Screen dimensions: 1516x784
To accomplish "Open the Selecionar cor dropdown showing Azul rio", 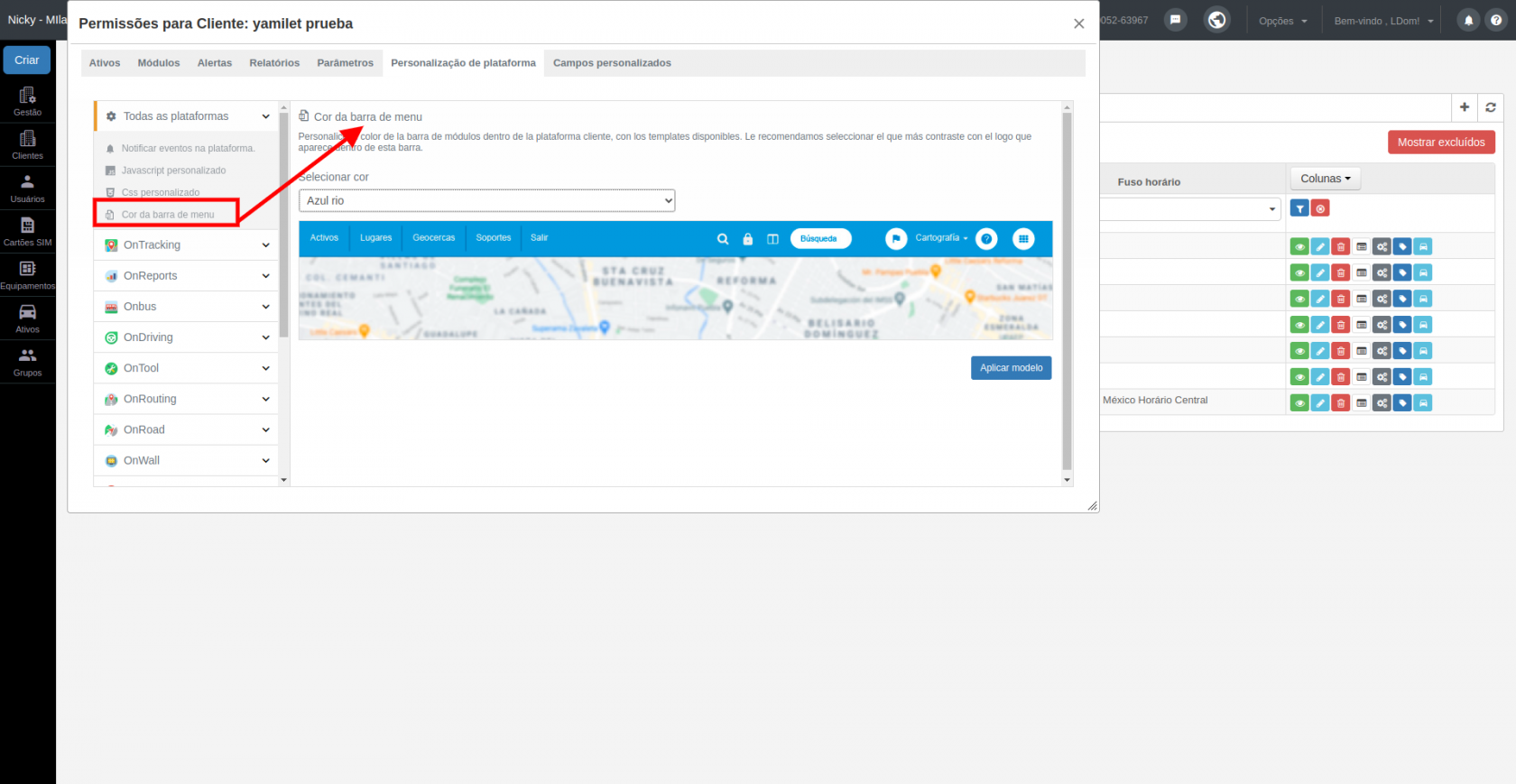I will point(487,200).
